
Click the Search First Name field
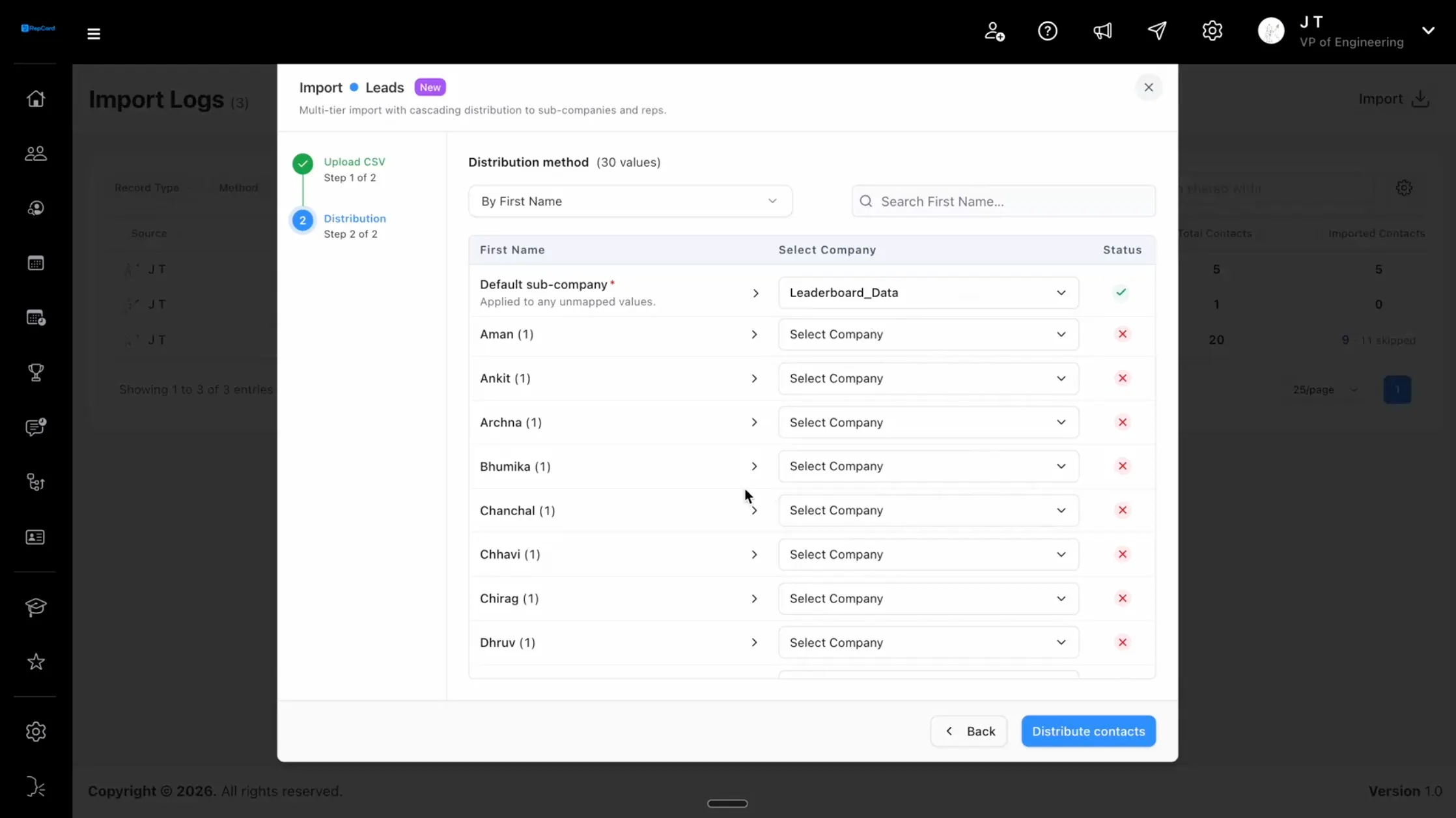1003,201
